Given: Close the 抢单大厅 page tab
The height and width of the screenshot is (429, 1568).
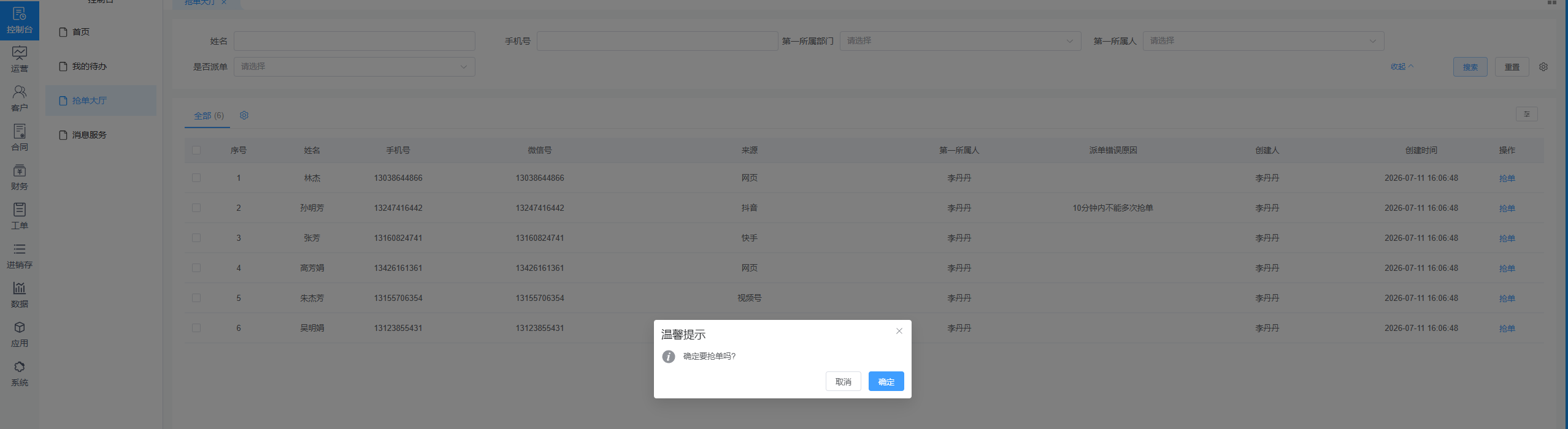Looking at the screenshot, I should [224, 2].
